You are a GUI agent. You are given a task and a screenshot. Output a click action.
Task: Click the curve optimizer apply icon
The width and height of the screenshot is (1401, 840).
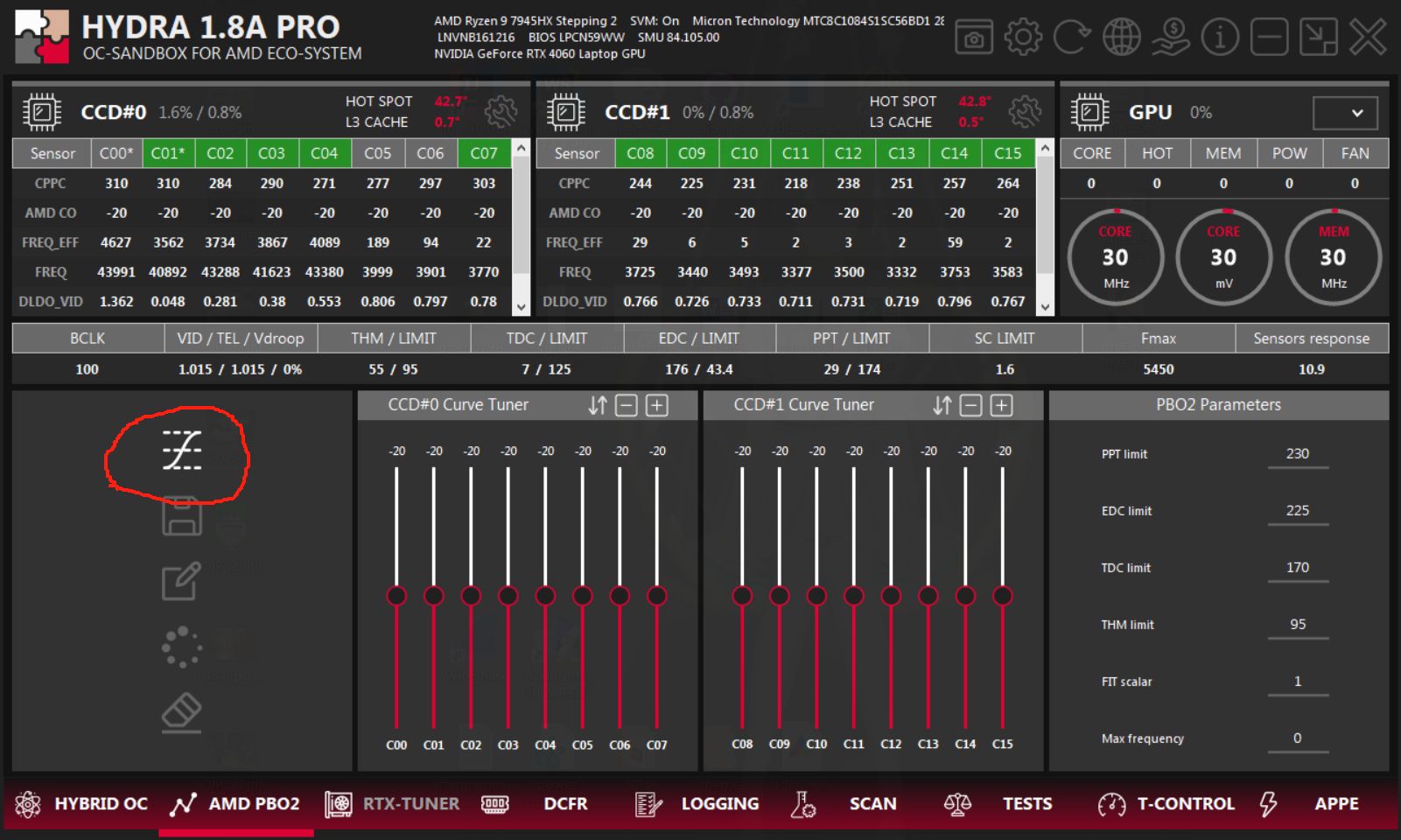coord(181,451)
